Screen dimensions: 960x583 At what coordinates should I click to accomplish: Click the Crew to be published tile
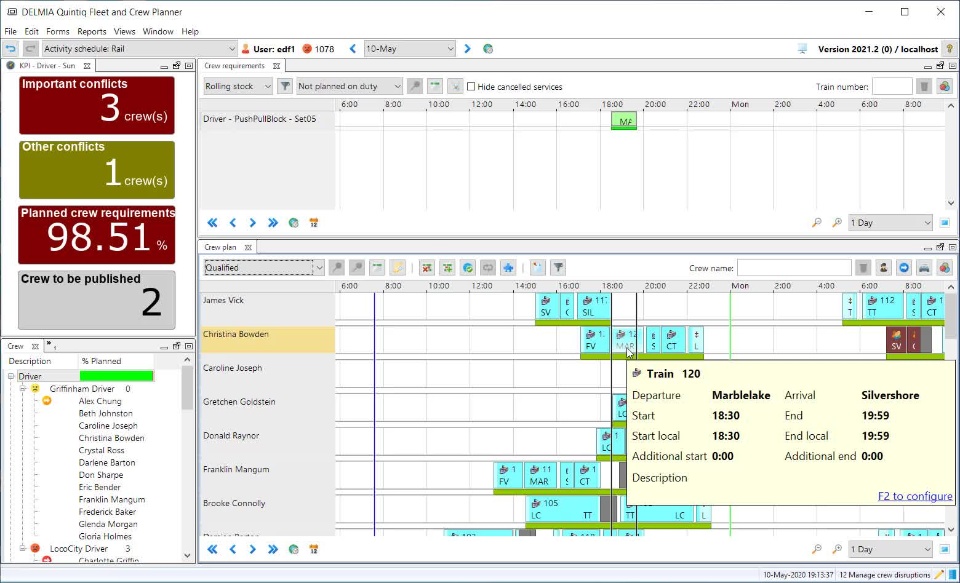click(97, 300)
